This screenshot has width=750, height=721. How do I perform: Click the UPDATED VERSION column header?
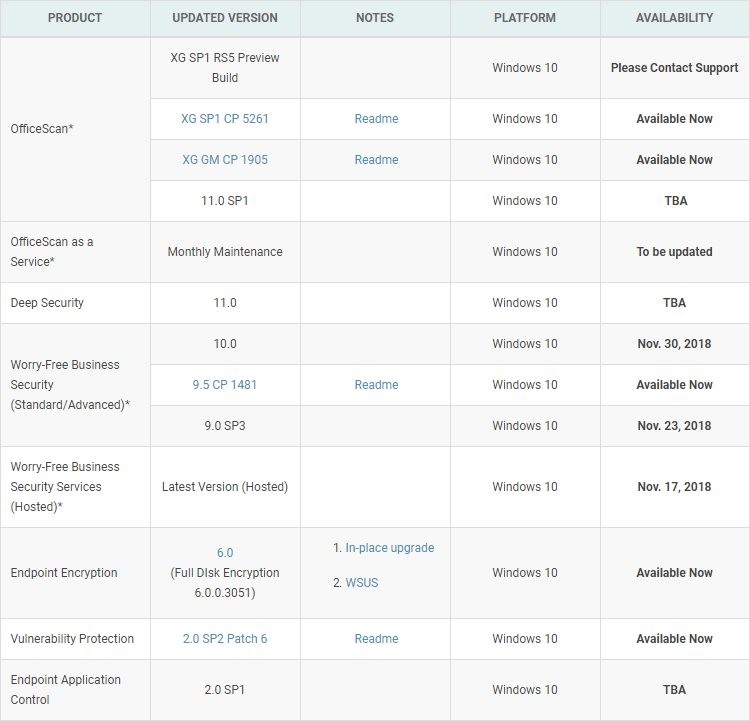point(225,18)
